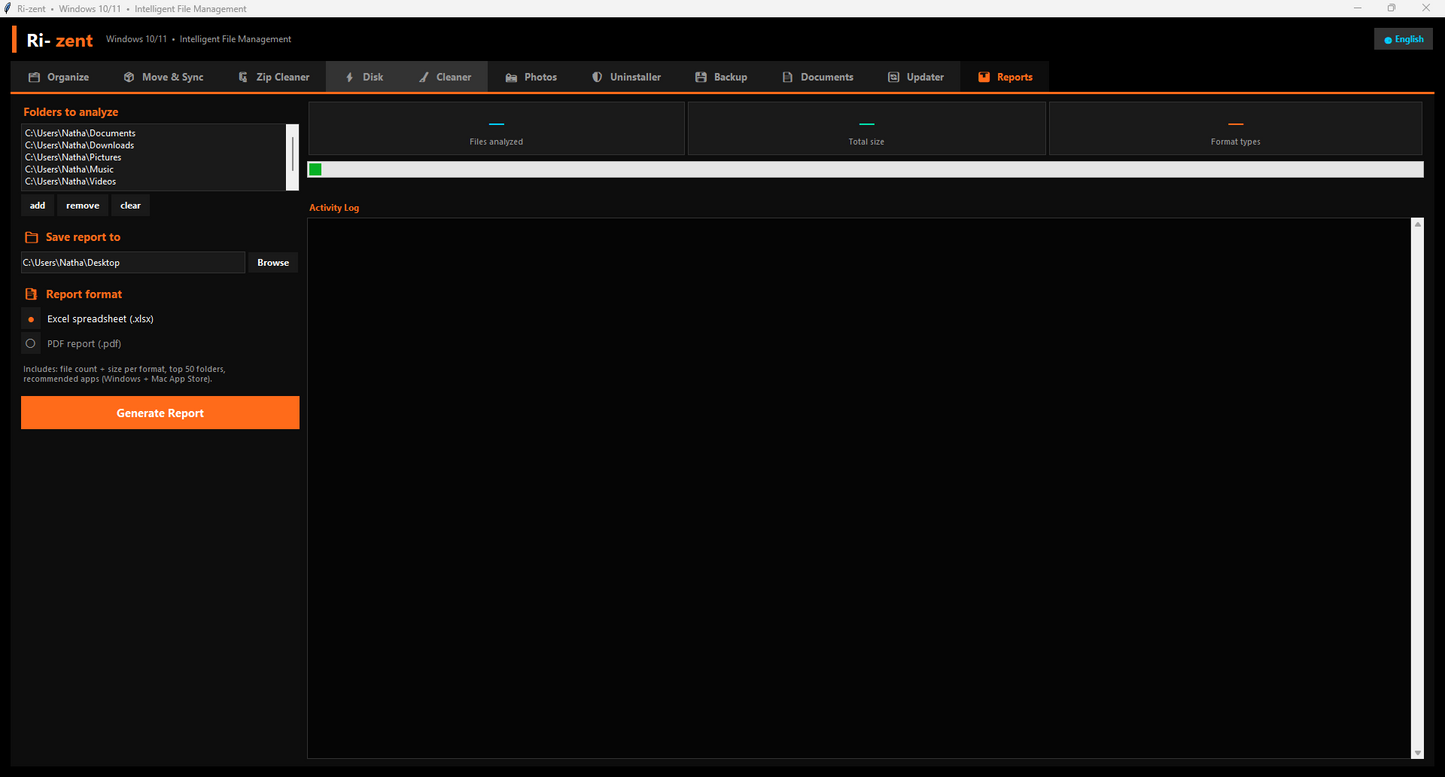
Task: Click Browse for report save location
Action: click(273, 263)
